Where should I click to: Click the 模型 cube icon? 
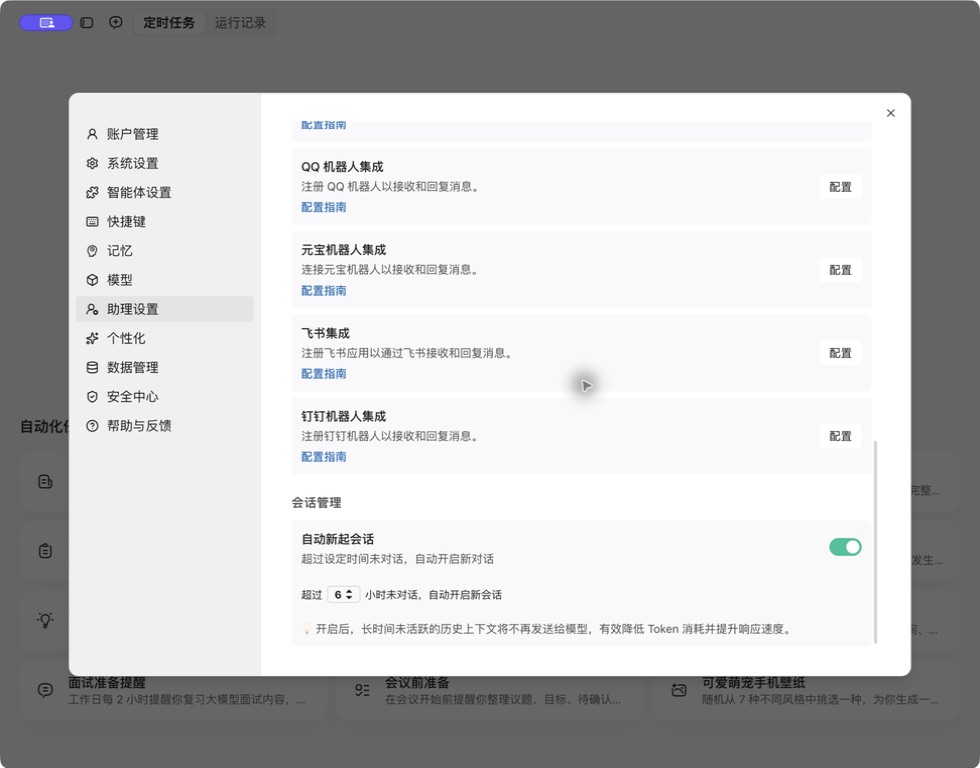point(92,280)
